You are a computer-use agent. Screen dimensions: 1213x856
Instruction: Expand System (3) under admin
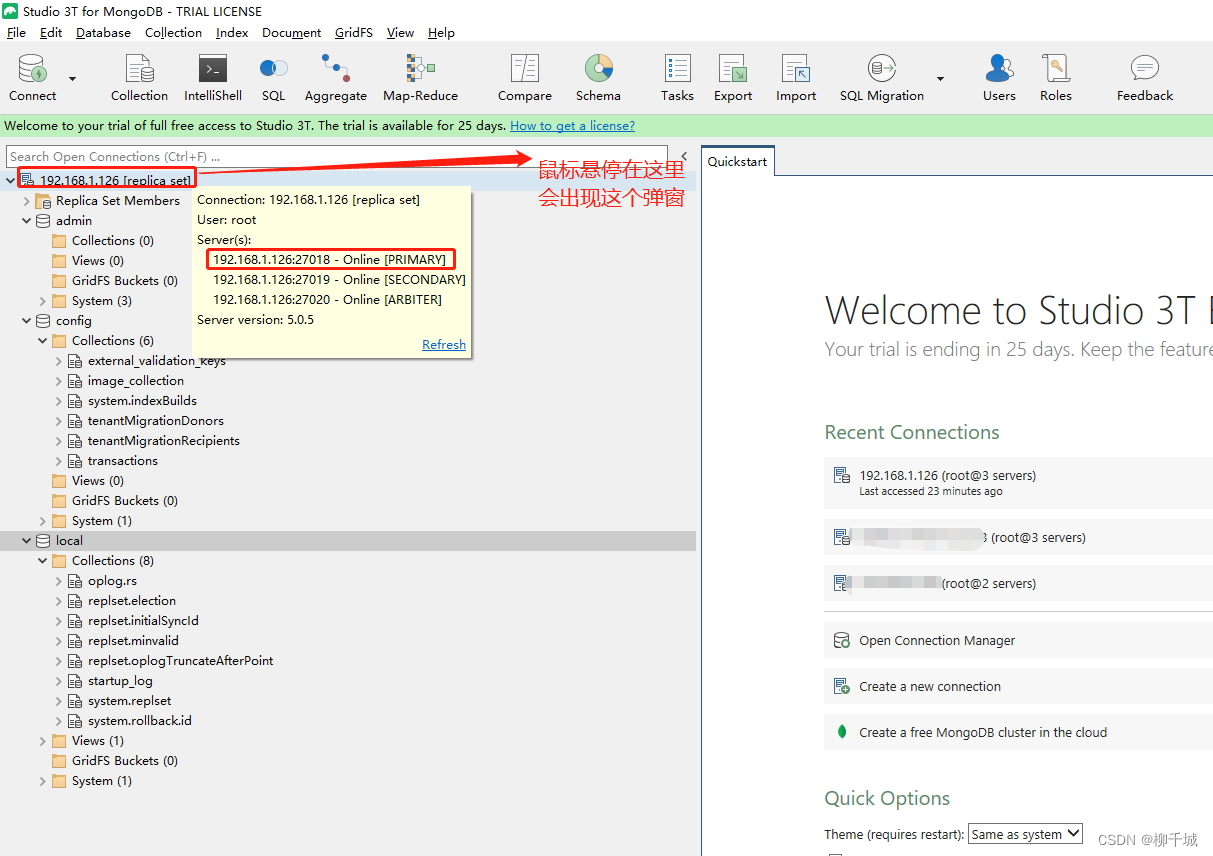(x=43, y=300)
